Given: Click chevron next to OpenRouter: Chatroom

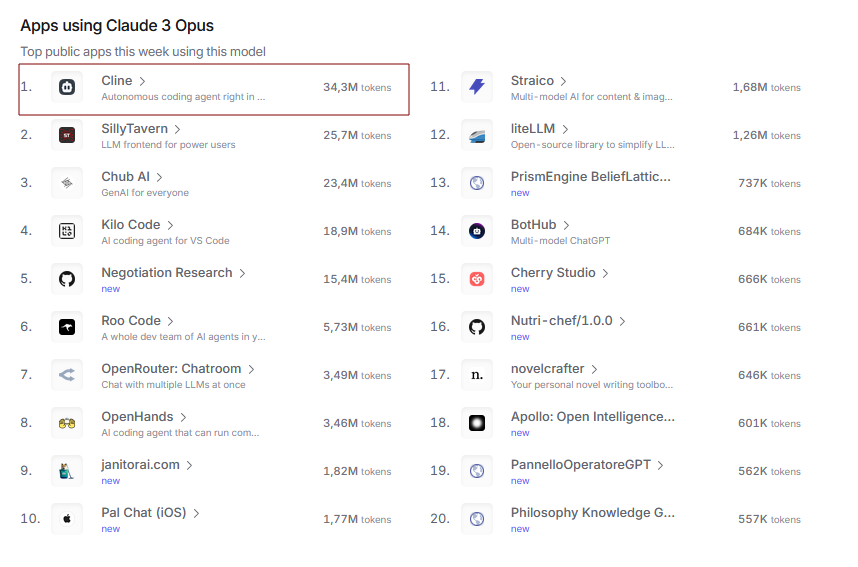Looking at the screenshot, I should [x=251, y=369].
